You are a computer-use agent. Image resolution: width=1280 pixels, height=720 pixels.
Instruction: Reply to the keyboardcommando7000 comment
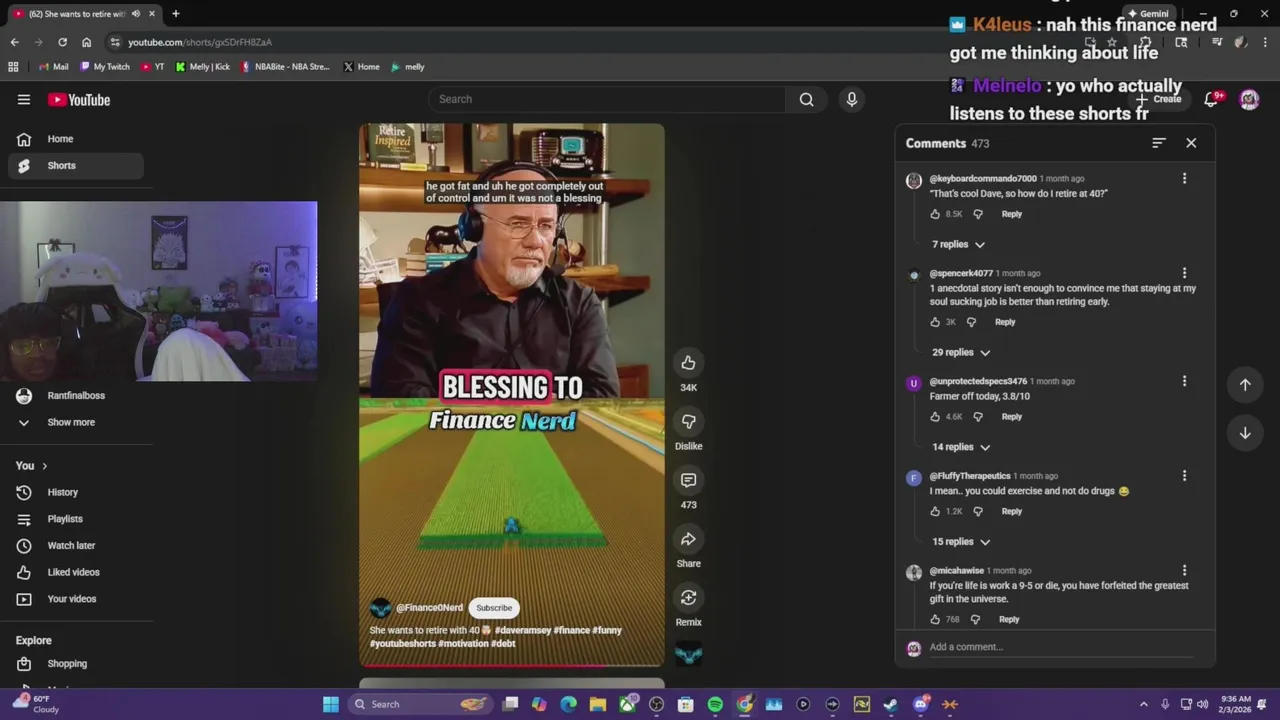tap(1012, 214)
